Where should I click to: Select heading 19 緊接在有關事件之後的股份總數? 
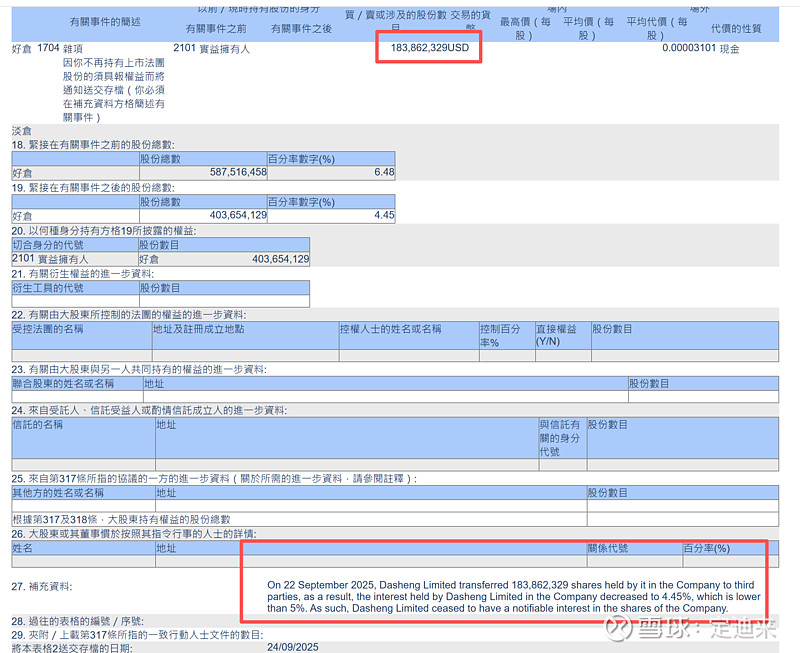[93, 188]
